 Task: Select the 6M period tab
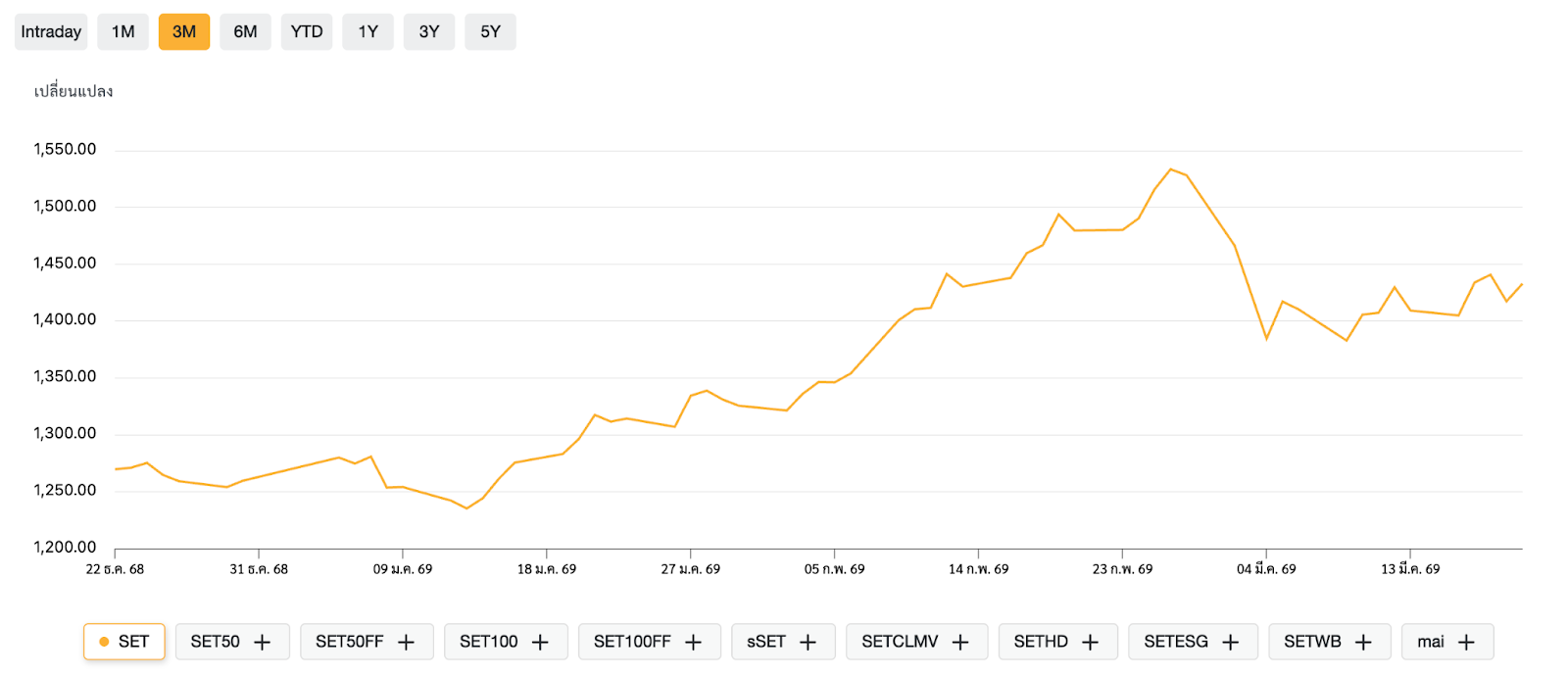click(x=245, y=32)
